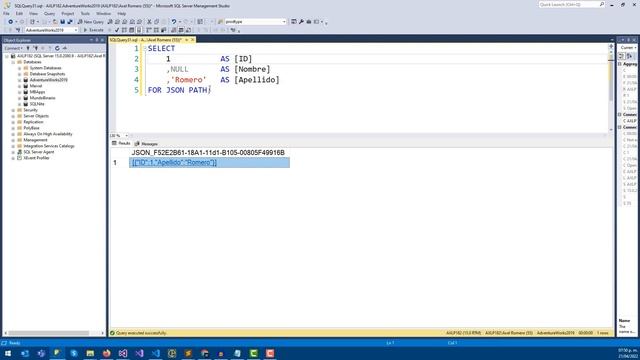Click the taskbar clock and date
The image size is (640, 360).
click(x=627, y=353)
